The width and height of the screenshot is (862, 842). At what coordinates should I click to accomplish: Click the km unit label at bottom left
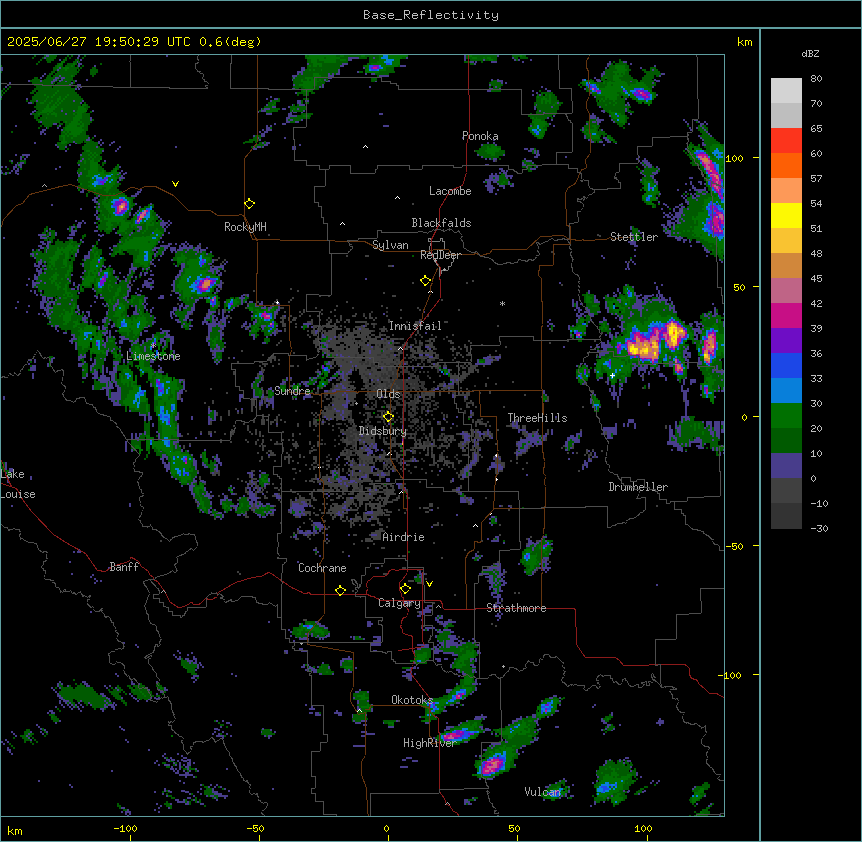(15, 831)
